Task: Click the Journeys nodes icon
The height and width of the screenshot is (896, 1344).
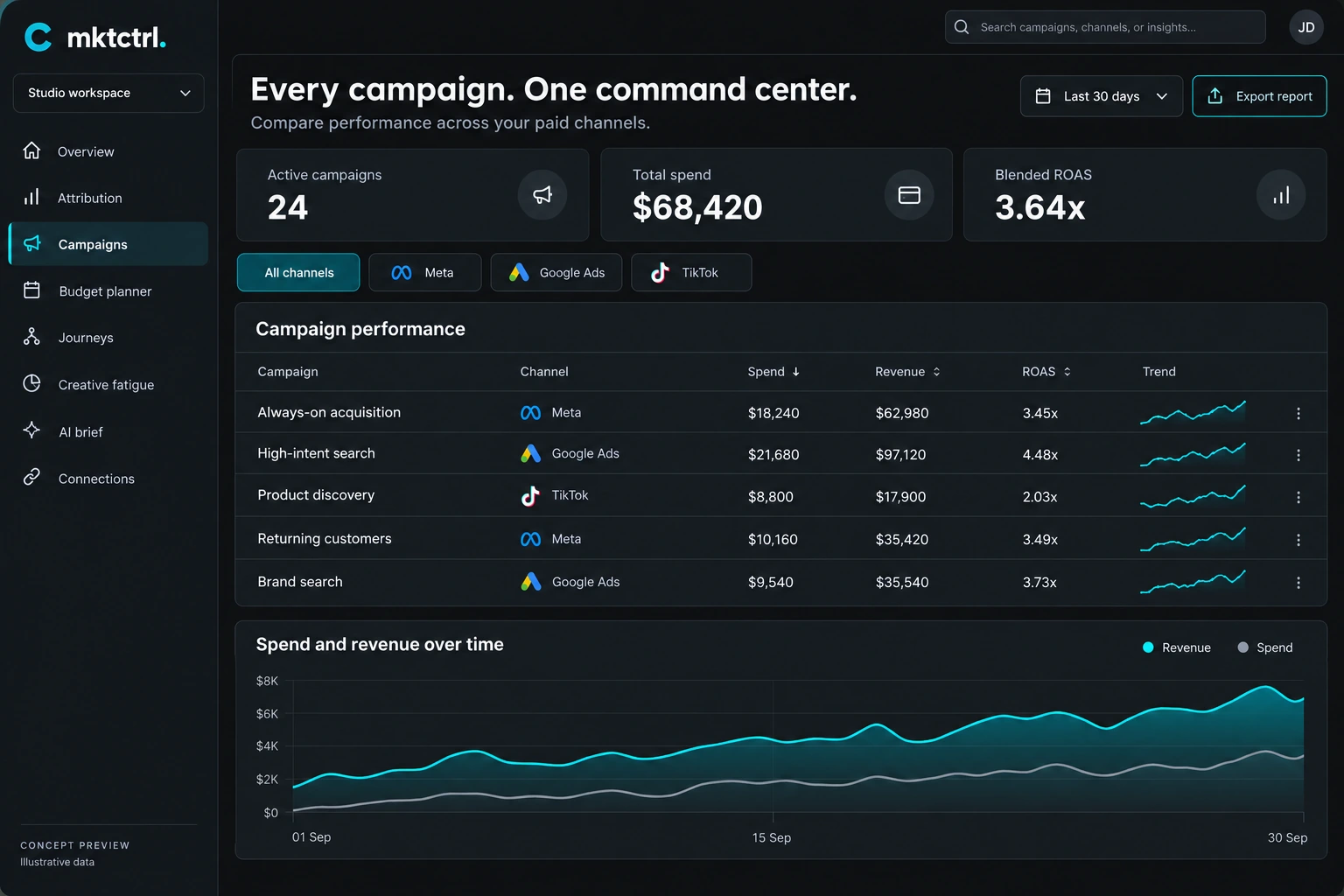Action: coord(31,337)
